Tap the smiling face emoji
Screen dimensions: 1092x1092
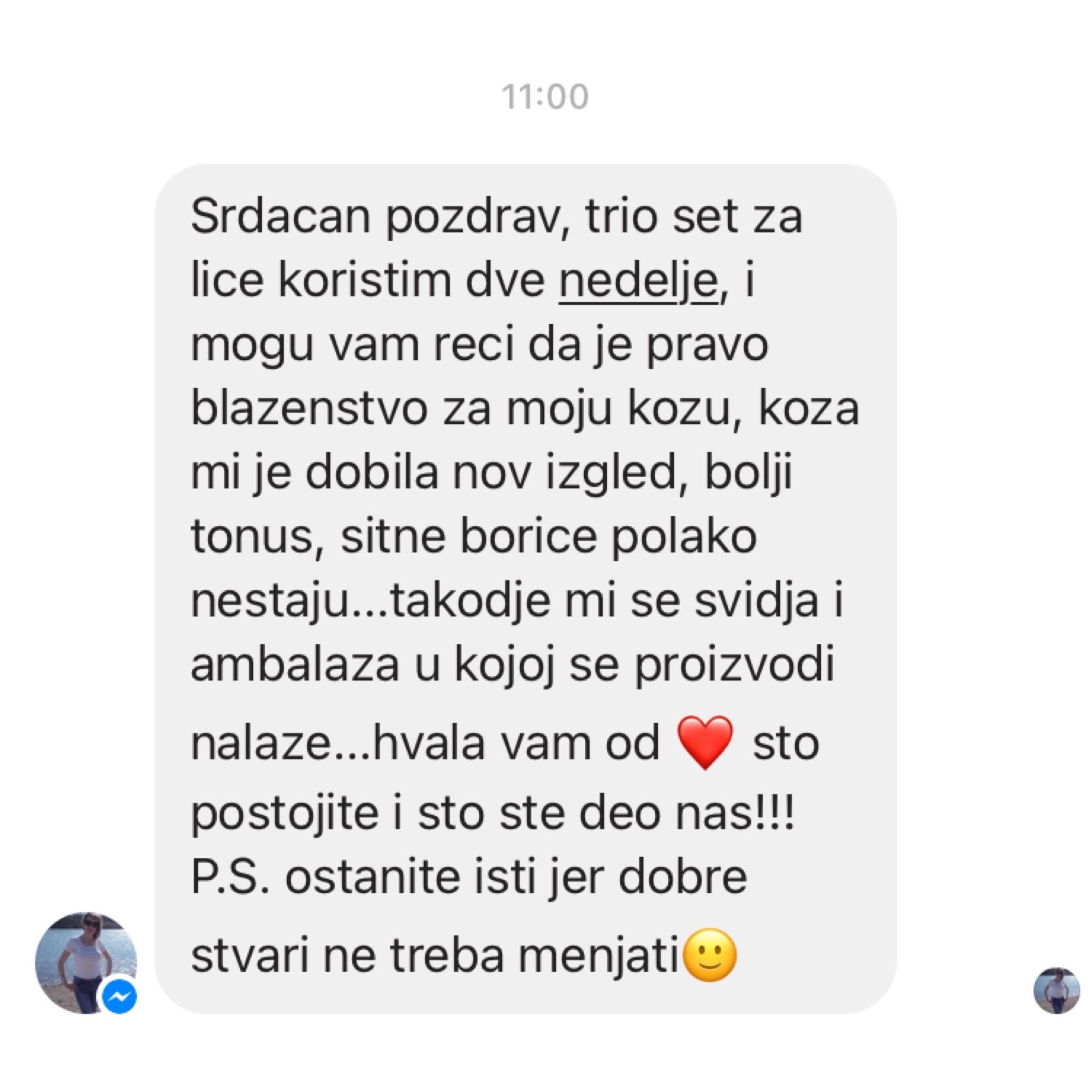[710, 956]
